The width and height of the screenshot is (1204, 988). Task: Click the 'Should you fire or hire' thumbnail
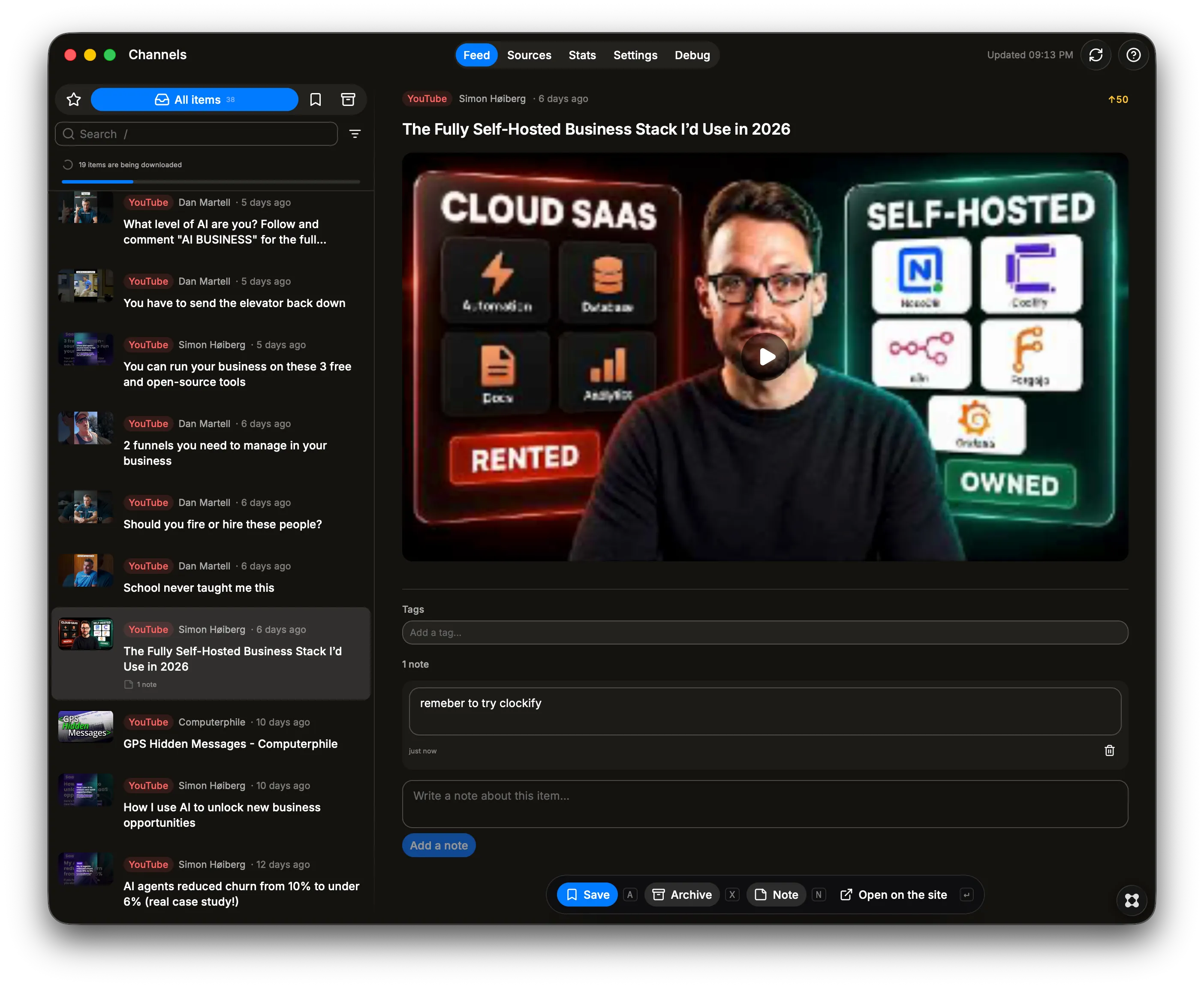[x=86, y=507]
